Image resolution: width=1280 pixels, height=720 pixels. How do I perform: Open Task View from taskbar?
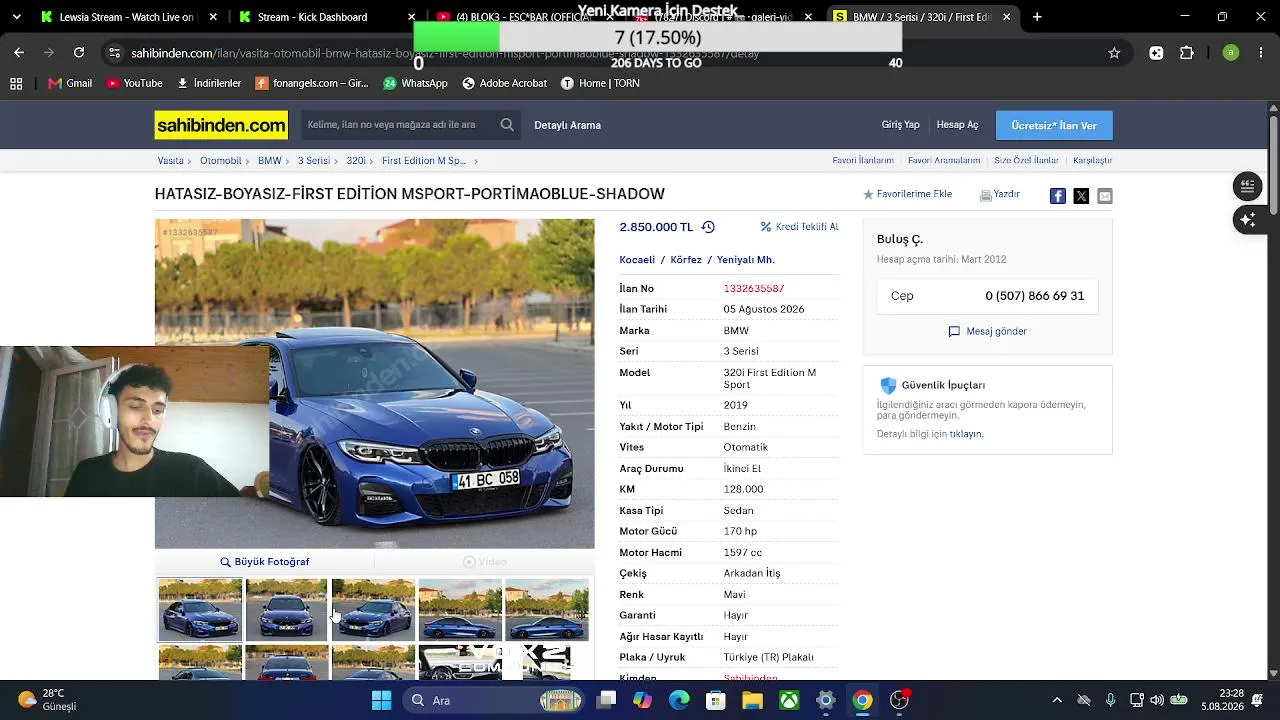[x=606, y=700]
